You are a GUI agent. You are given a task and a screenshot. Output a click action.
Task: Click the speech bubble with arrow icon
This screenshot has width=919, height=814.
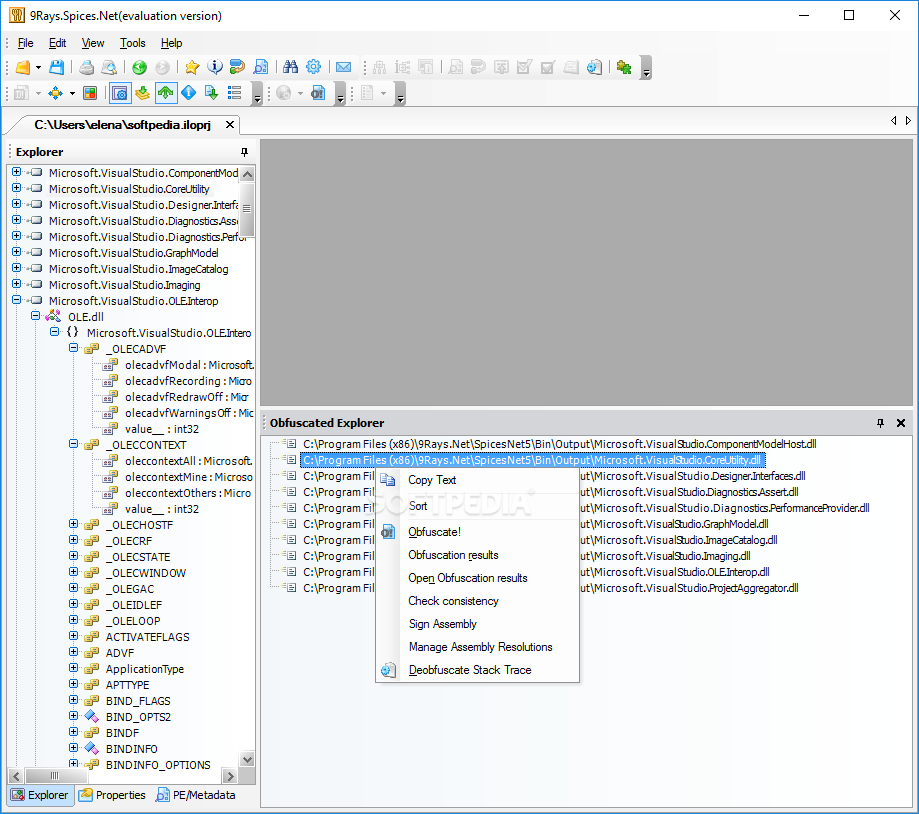(x=237, y=67)
